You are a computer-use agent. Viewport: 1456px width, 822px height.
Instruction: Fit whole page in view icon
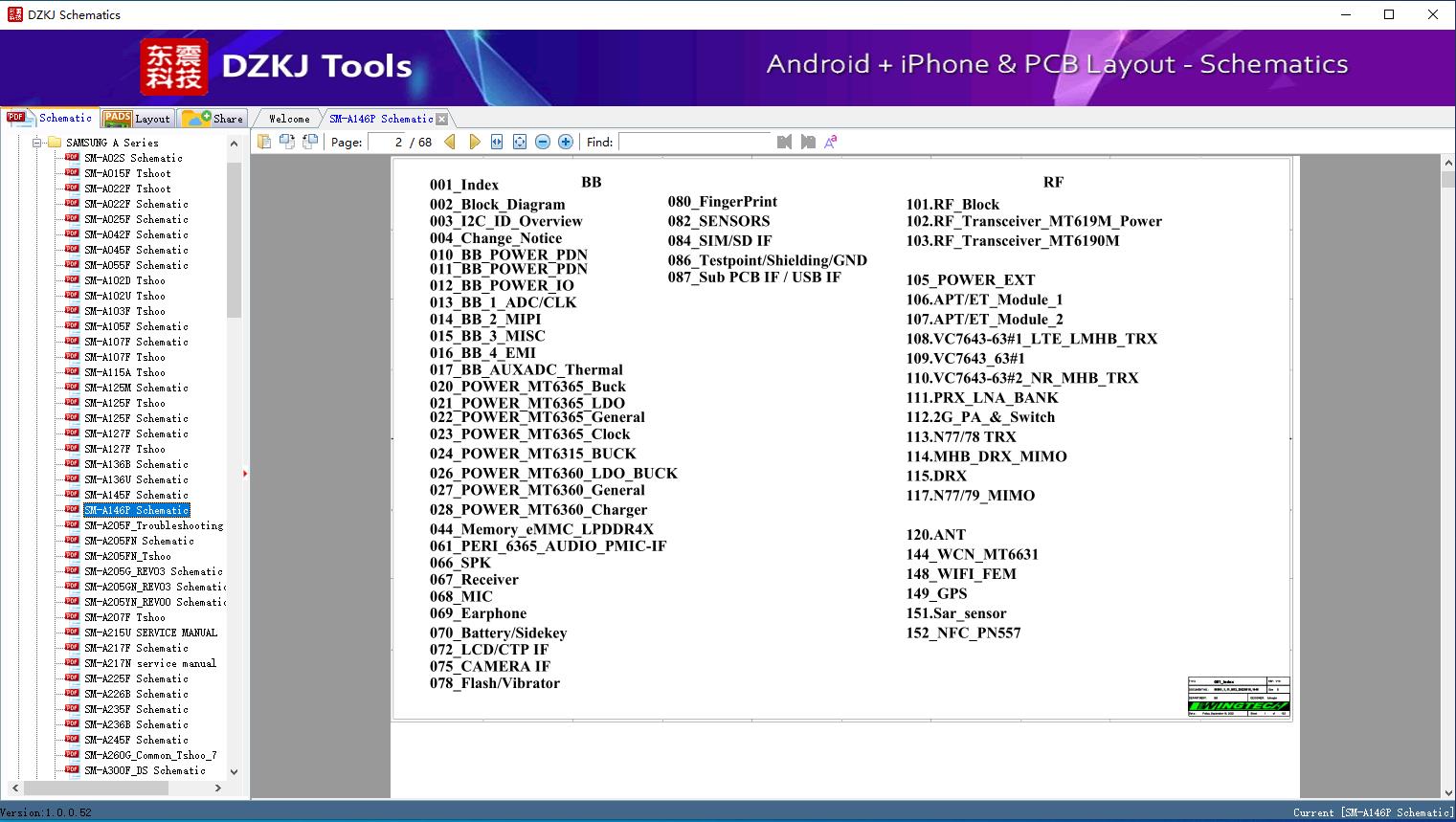(520, 142)
